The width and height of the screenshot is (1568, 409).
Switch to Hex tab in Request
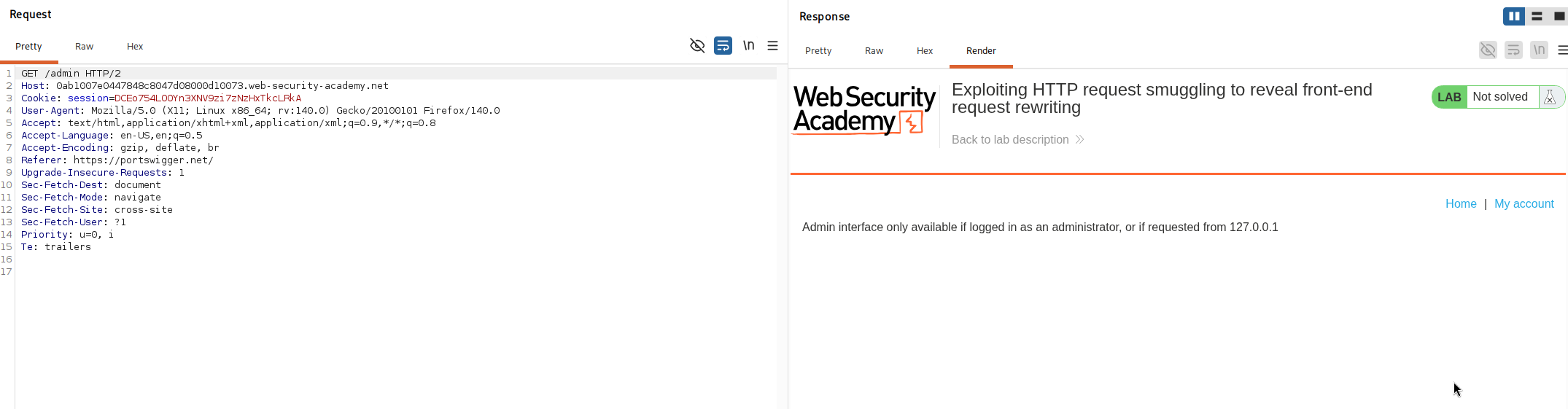click(x=135, y=46)
